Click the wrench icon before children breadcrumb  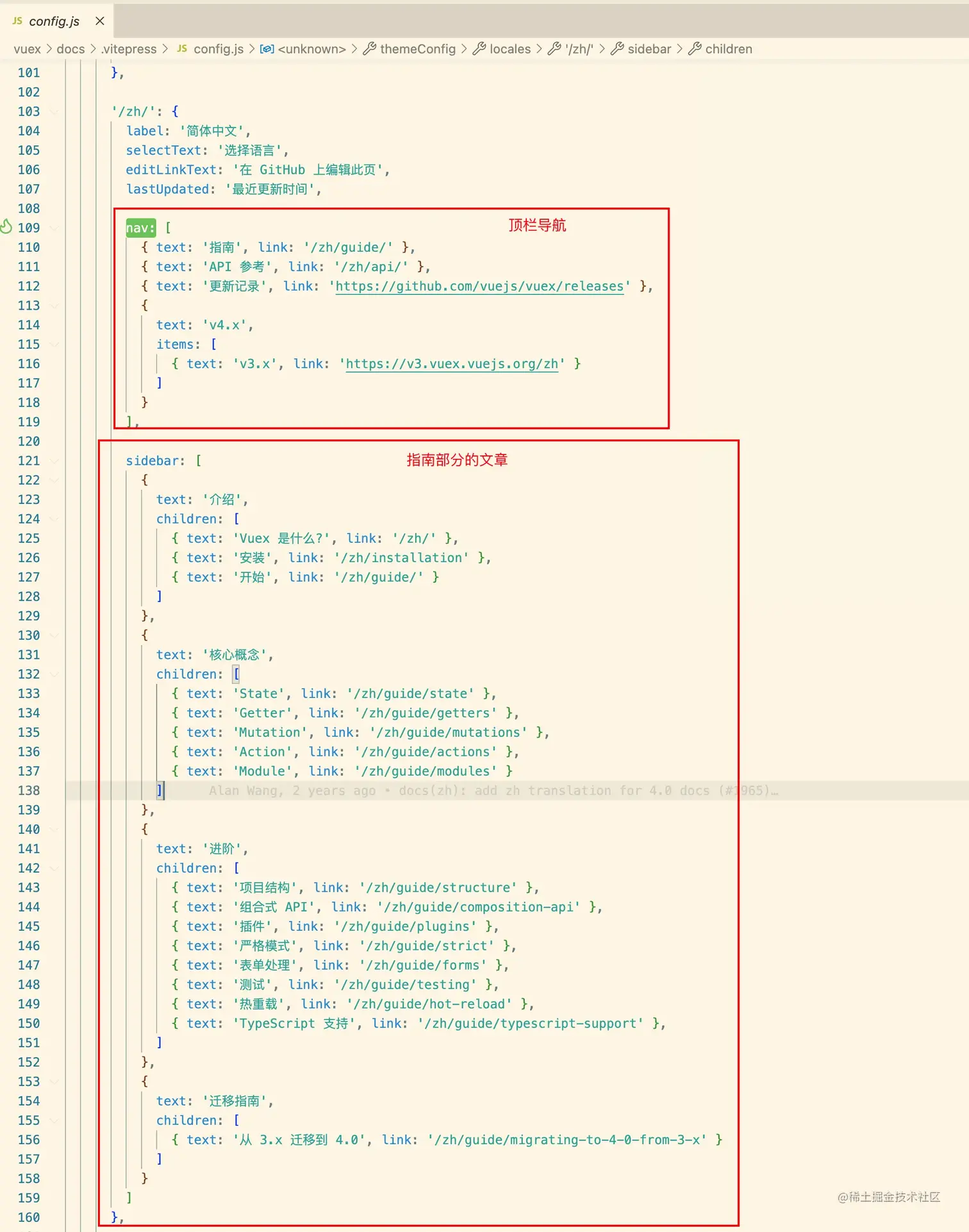[x=695, y=49]
